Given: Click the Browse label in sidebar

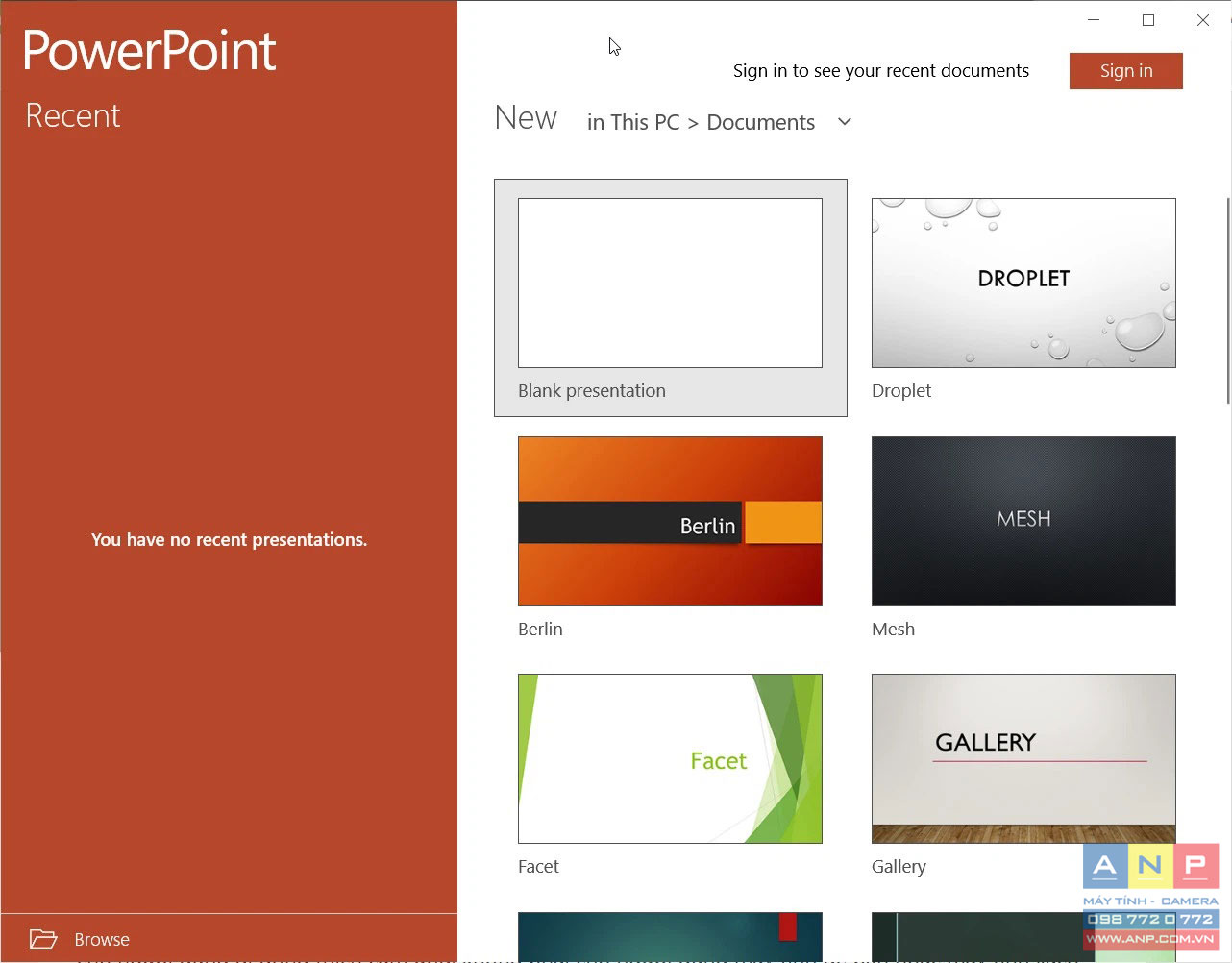Looking at the screenshot, I should [102, 940].
